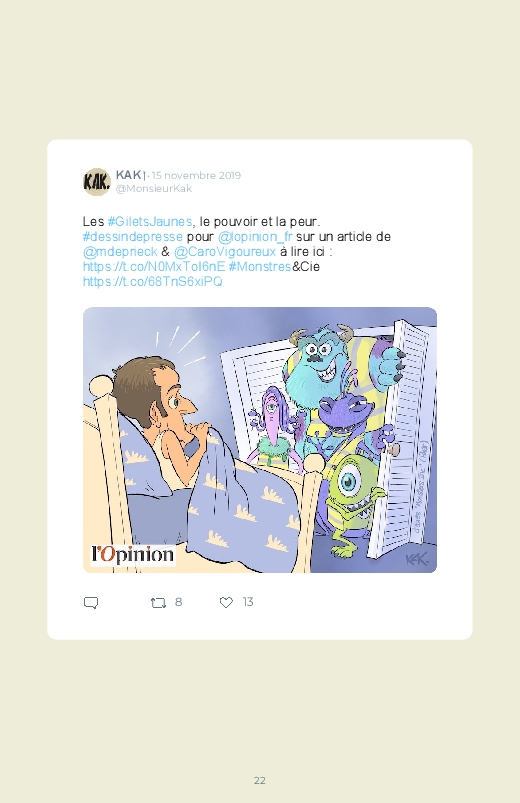Open the #Monstres hashtag
This screenshot has width=520, height=803.
pyautogui.click(x=260, y=267)
